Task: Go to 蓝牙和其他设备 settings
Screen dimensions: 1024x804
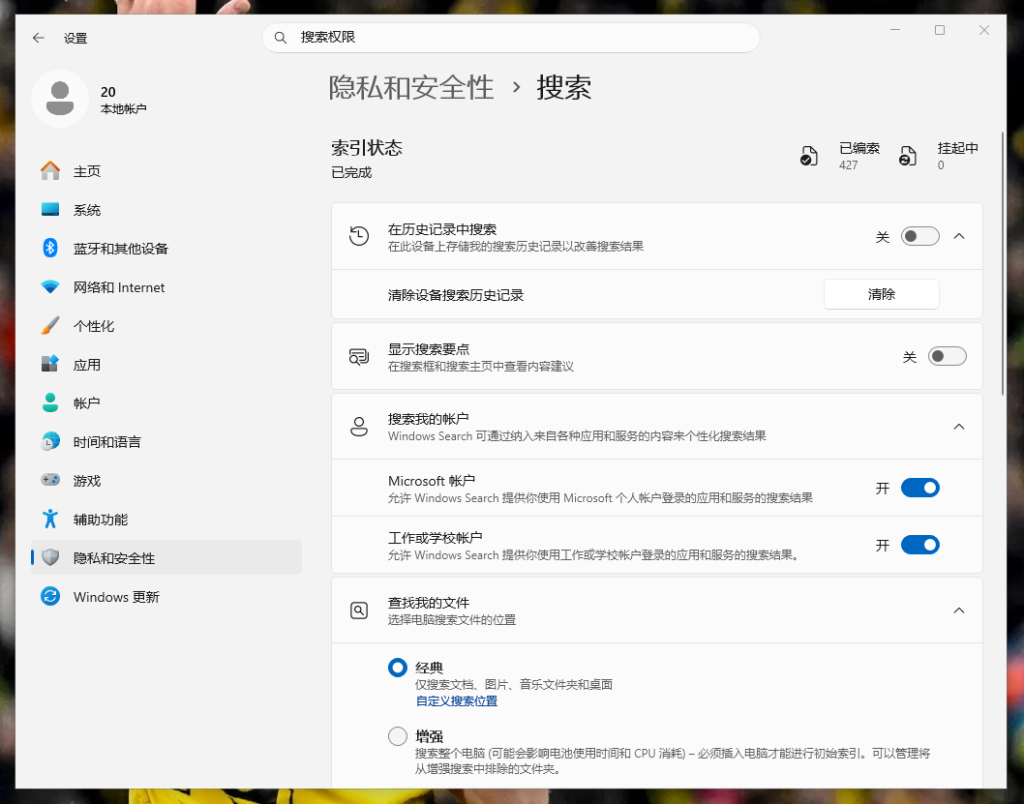Action: (x=167, y=248)
